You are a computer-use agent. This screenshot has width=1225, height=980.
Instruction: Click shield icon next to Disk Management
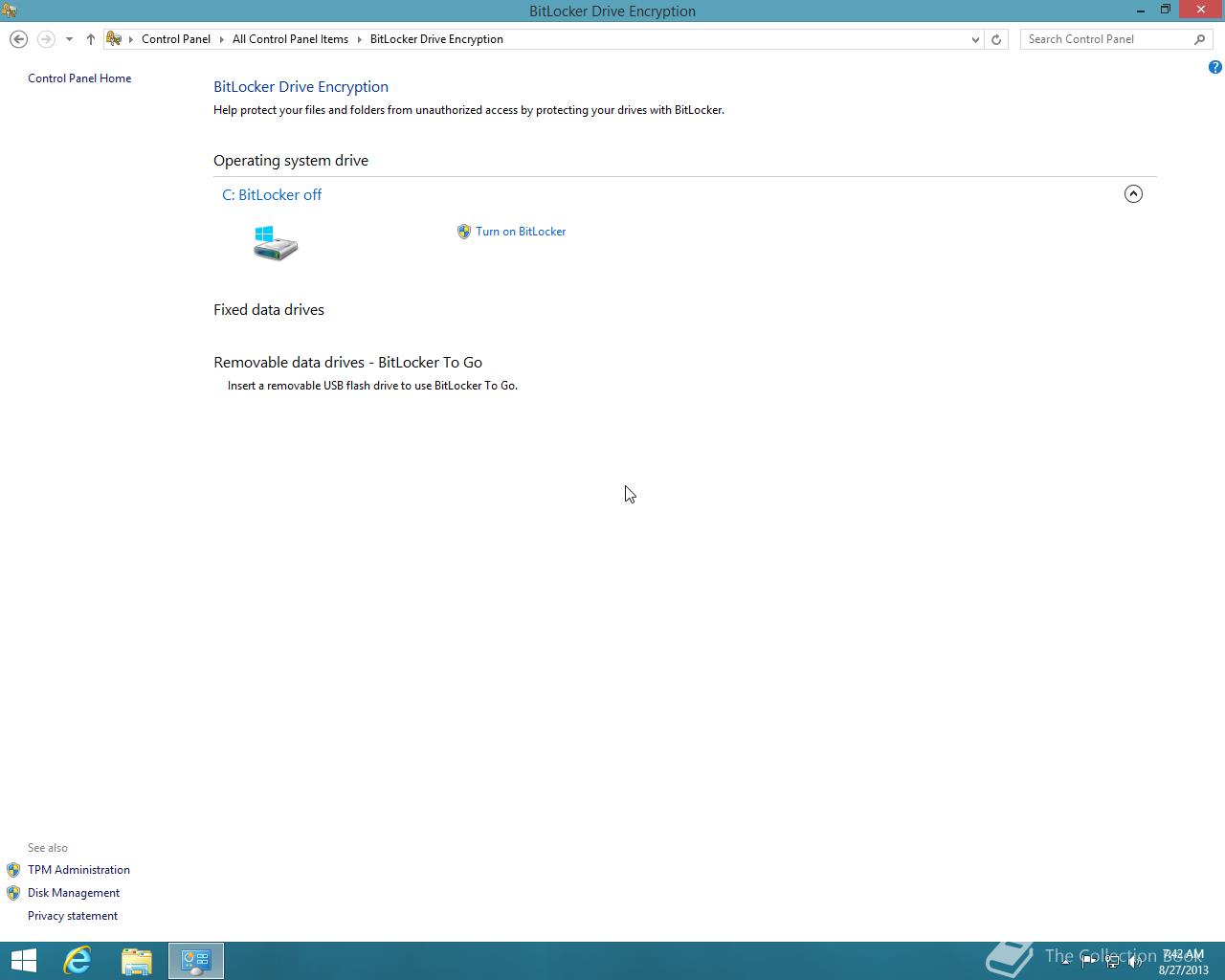pyautogui.click(x=13, y=893)
